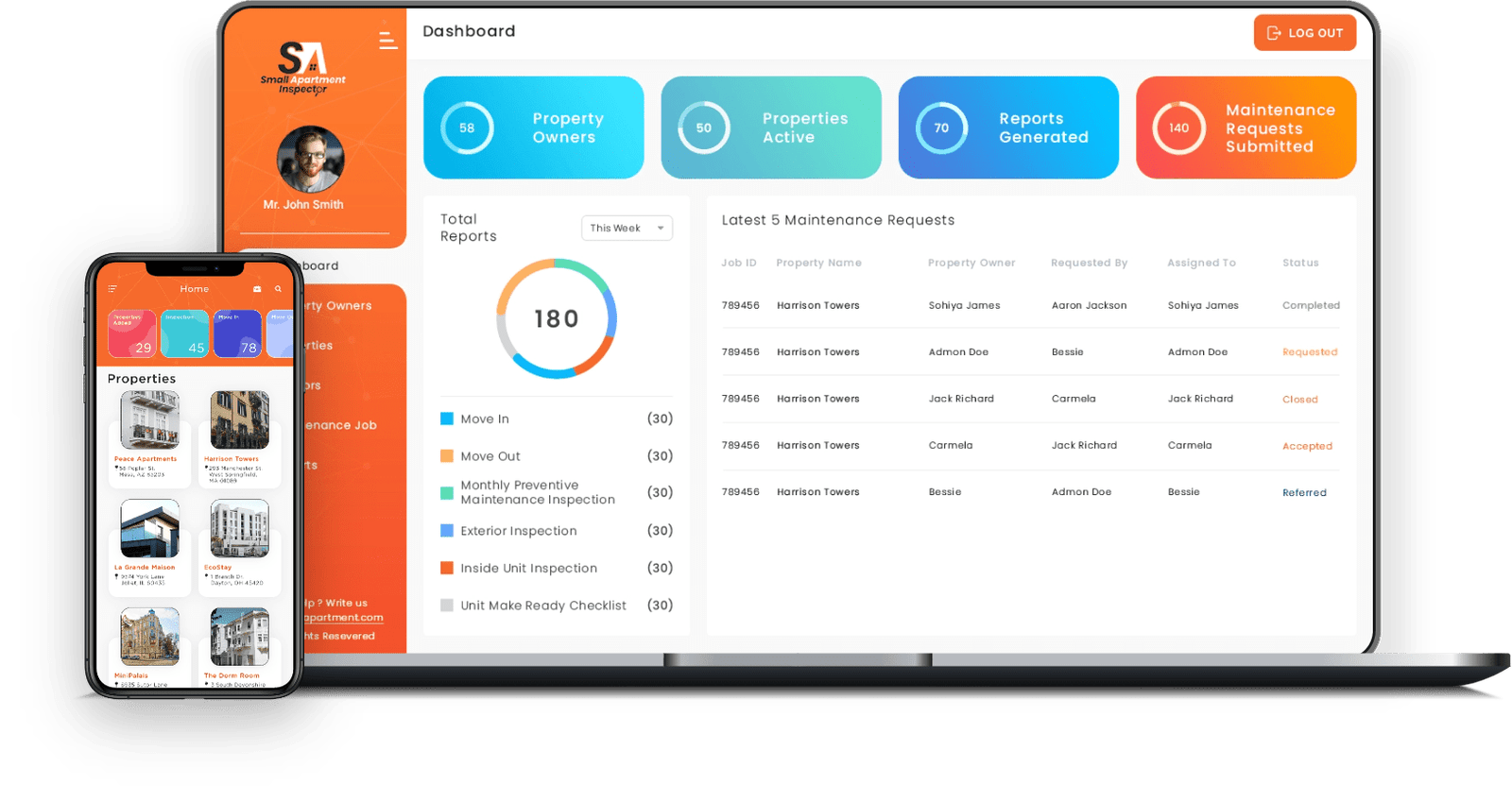
Task: Tap the search icon in phone header
Action: point(278,289)
